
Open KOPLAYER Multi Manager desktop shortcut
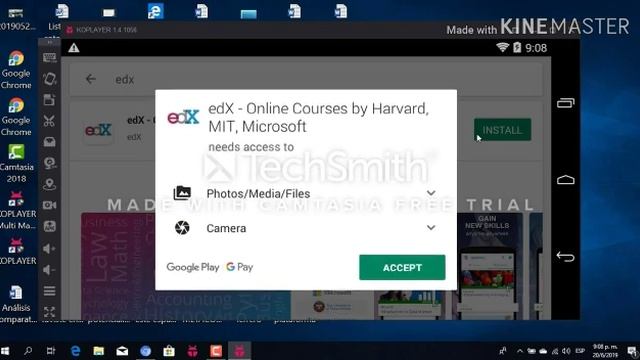tap(17, 210)
